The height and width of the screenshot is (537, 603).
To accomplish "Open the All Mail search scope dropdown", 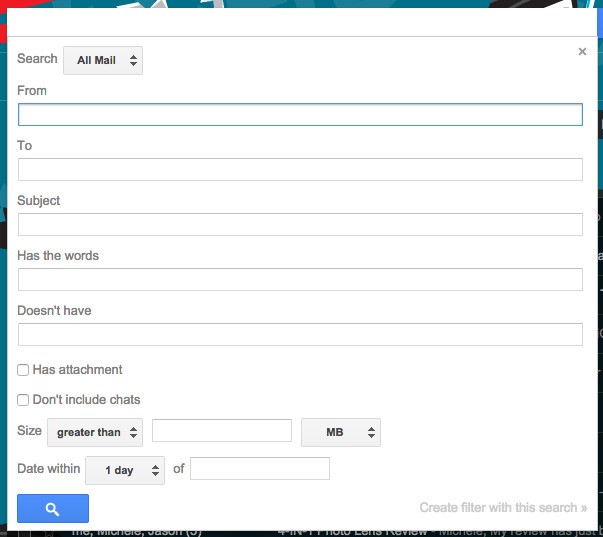I will tap(103, 60).
